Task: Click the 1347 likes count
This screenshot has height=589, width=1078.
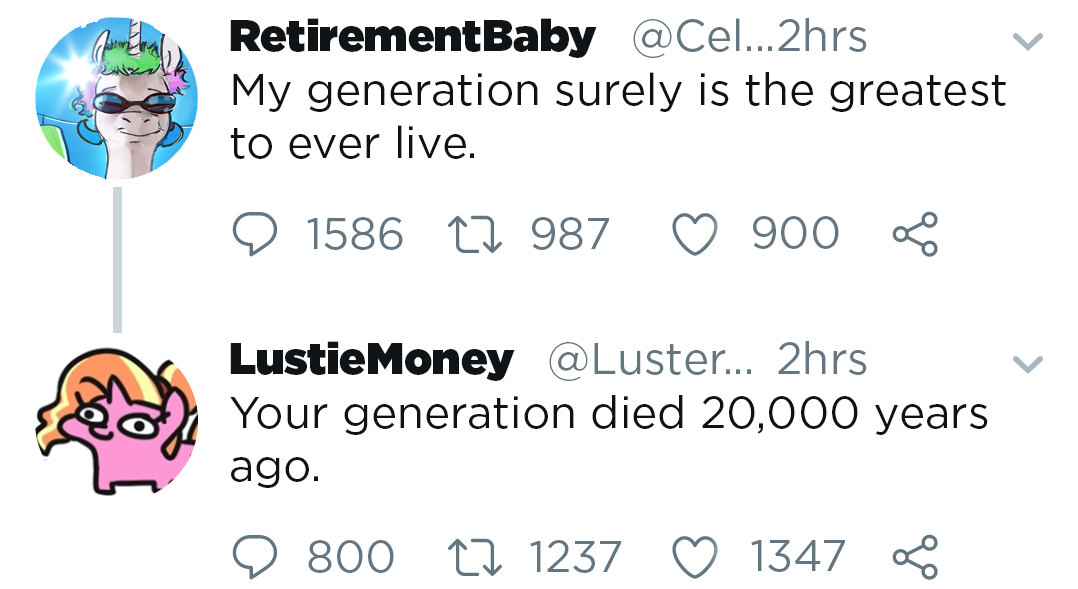Action: click(798, 557)
